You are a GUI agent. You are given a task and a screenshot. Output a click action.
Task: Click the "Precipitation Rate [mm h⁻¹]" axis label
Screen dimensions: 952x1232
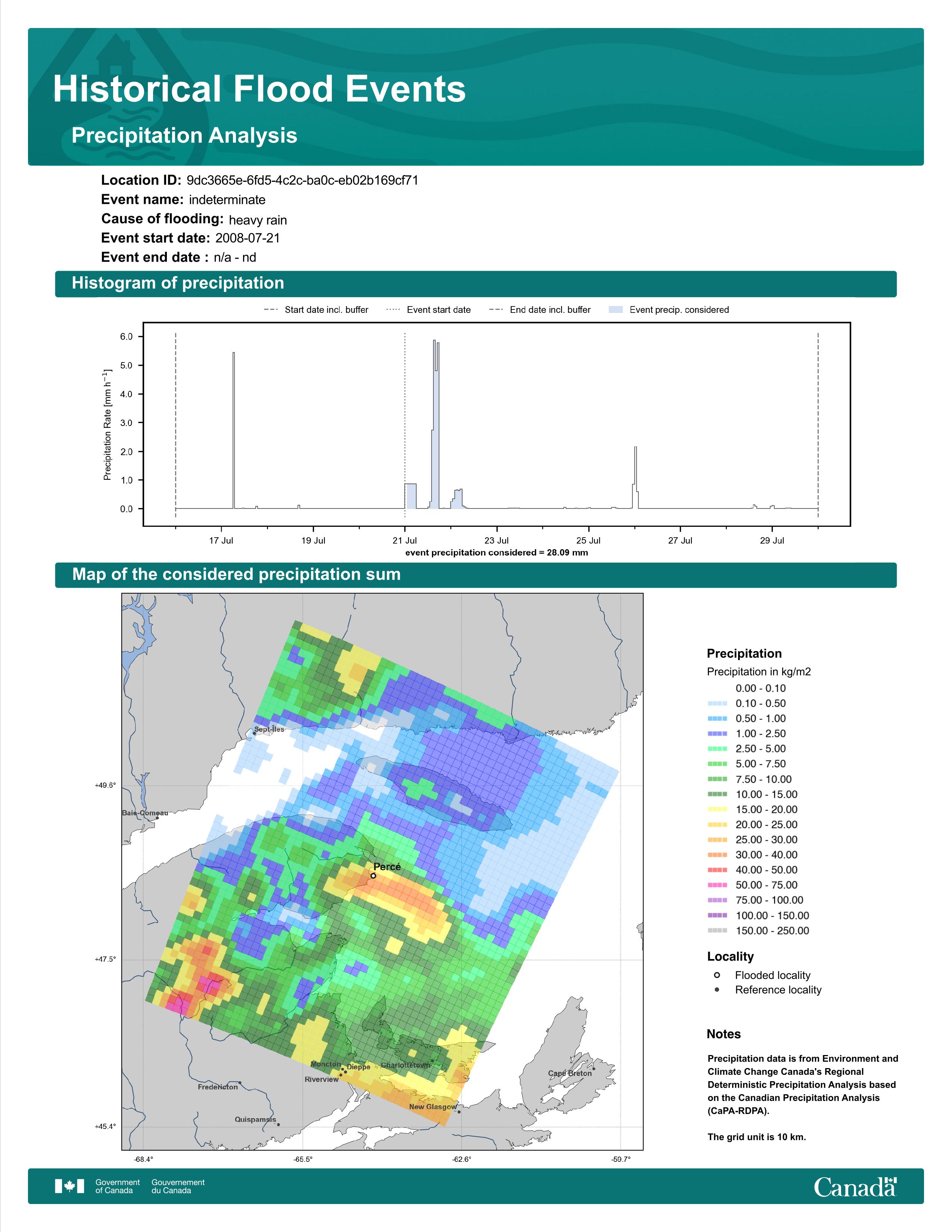pos(107,425)
